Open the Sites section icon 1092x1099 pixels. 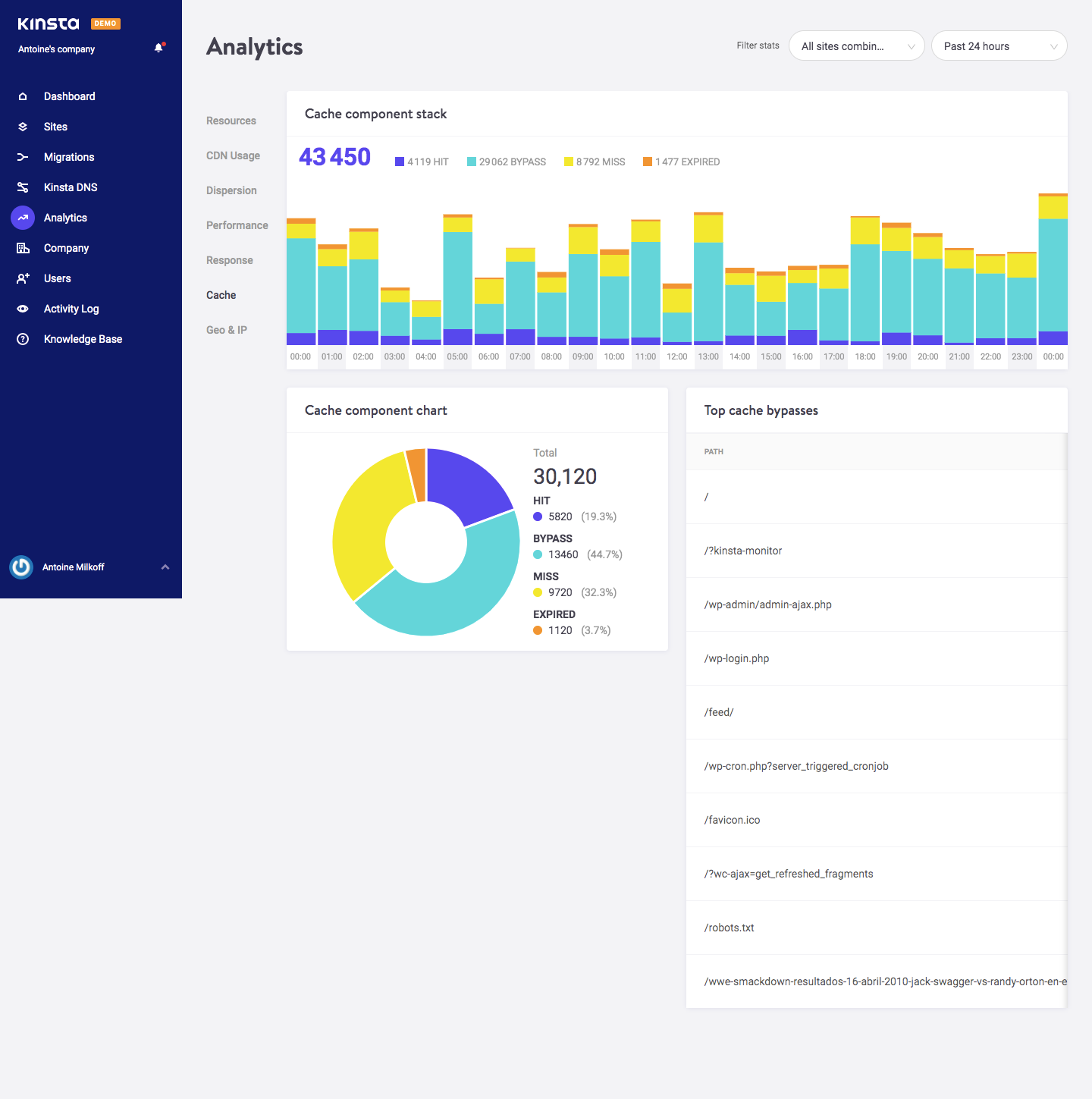(x=22, y=127)
